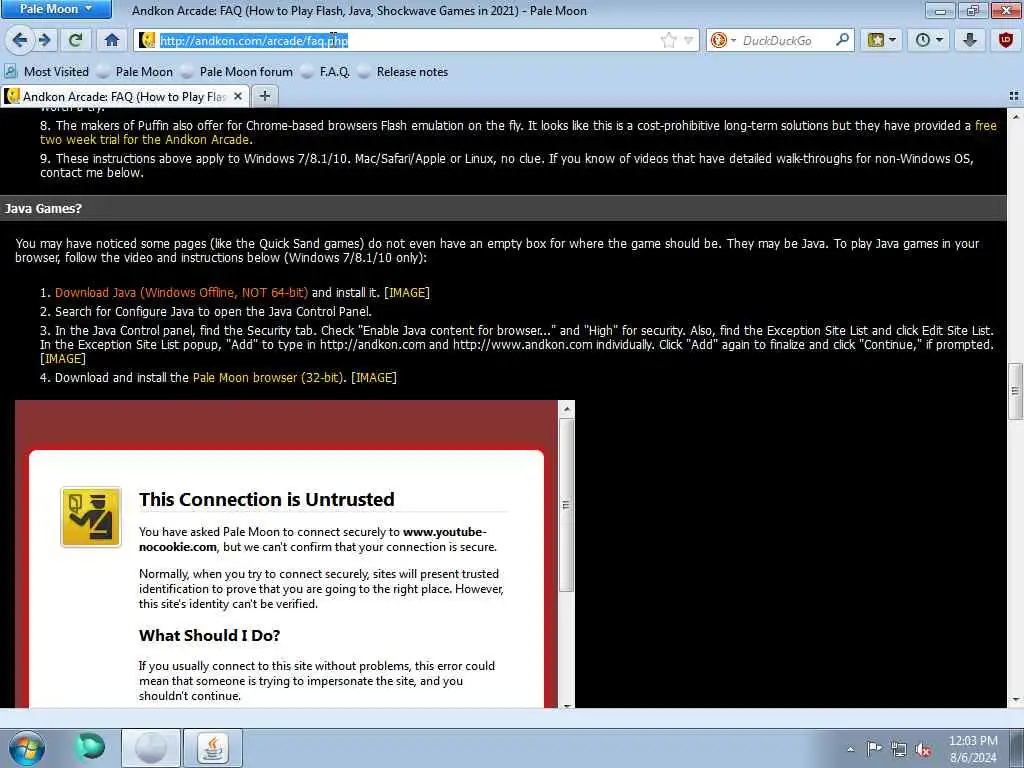This screenshot has width=1024, height=768.
Task: Click the DuckDuckGo search box
Action: 788,40
